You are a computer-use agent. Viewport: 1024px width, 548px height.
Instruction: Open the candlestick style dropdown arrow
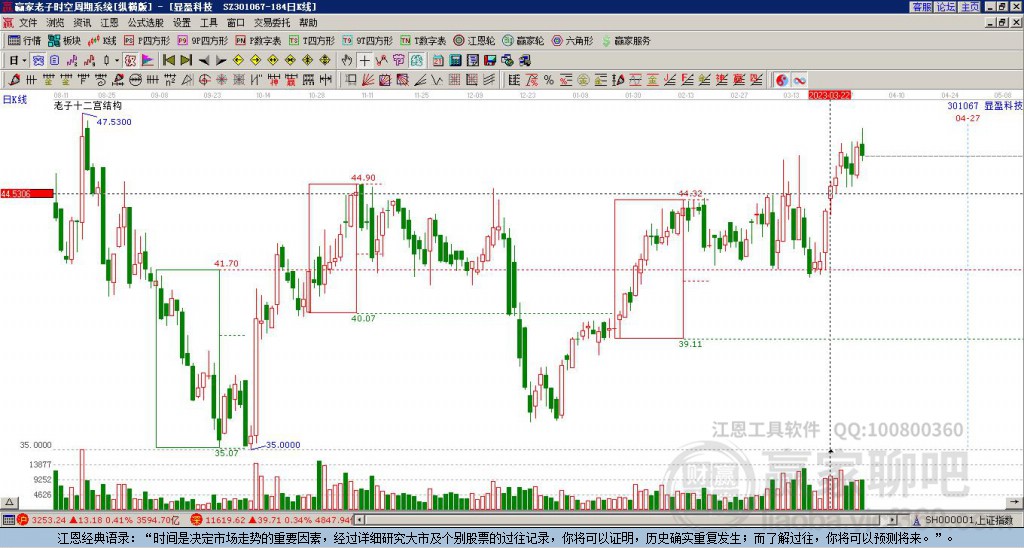tap(117, 61)
